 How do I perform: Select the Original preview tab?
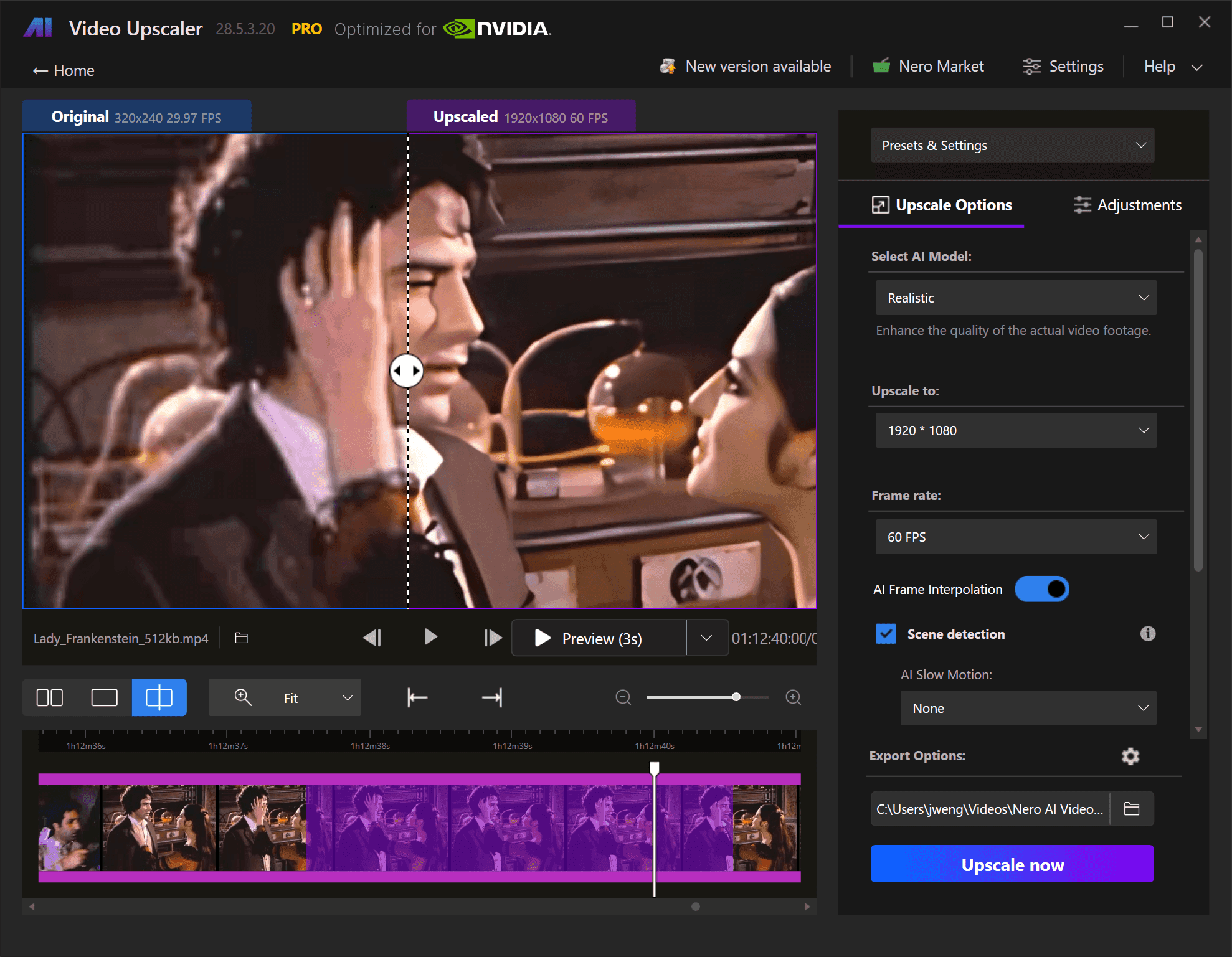coord(137,116)
